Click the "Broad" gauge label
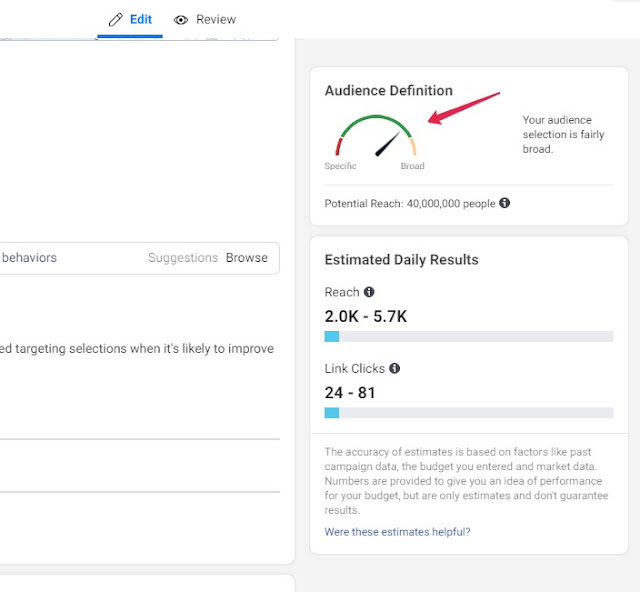The image size is (640, 592). 412,167
